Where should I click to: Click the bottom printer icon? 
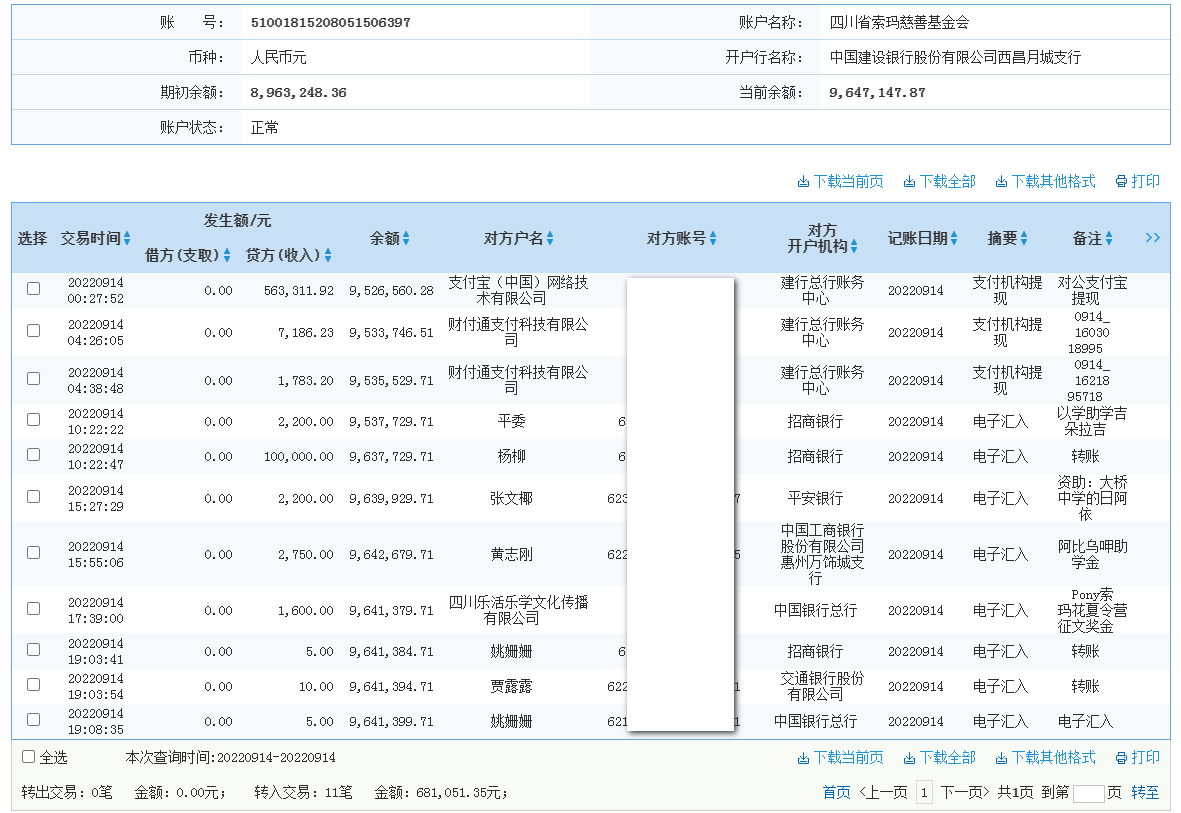point(1121,758)
